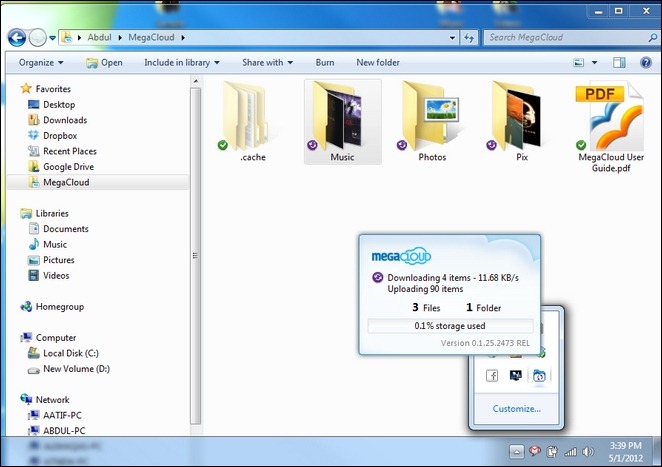This screenshot has width=662, height=467.
Task: Click the change view icon
Action: click(579, 63)
